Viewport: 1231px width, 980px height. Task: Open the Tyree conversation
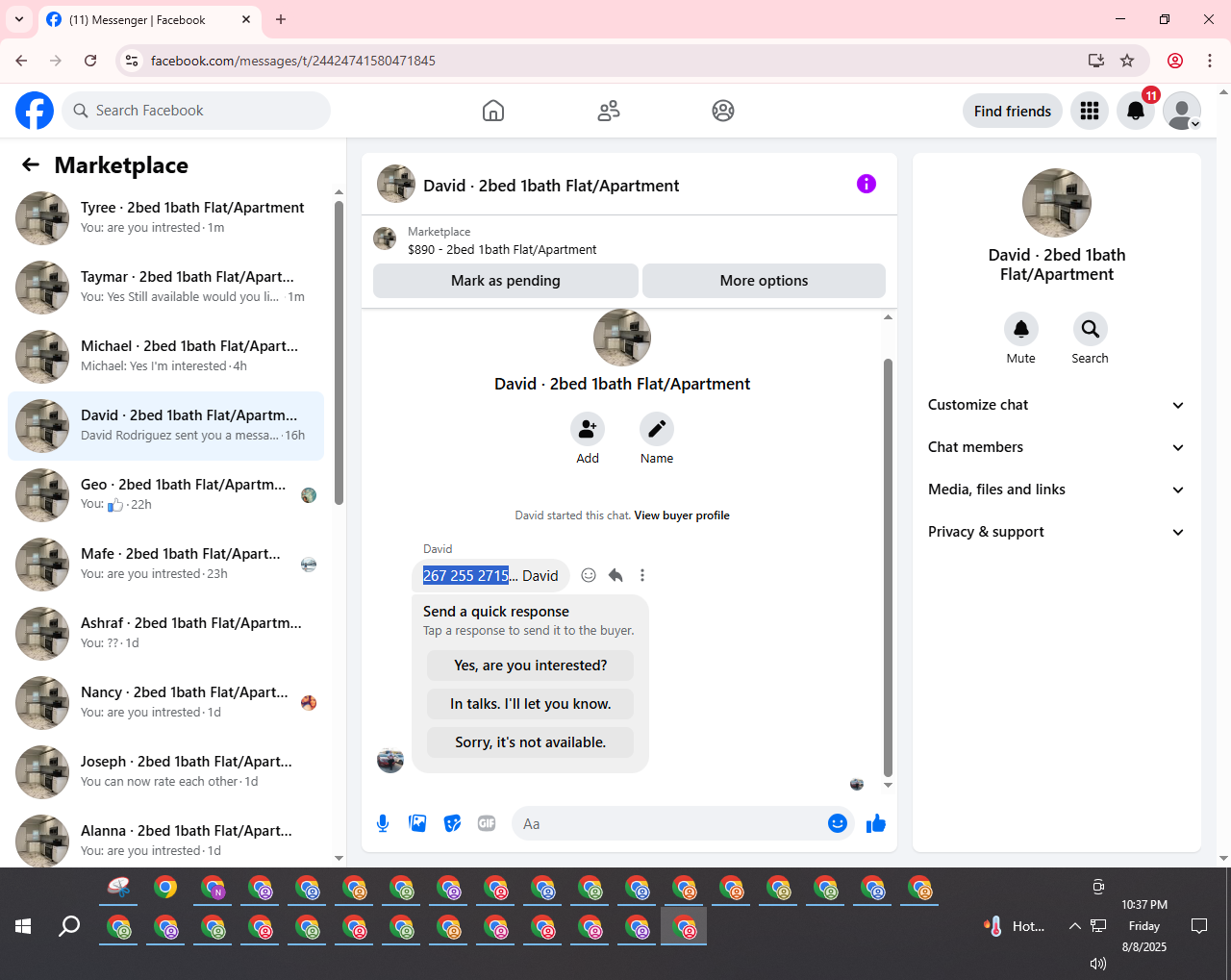coord(165,218)
